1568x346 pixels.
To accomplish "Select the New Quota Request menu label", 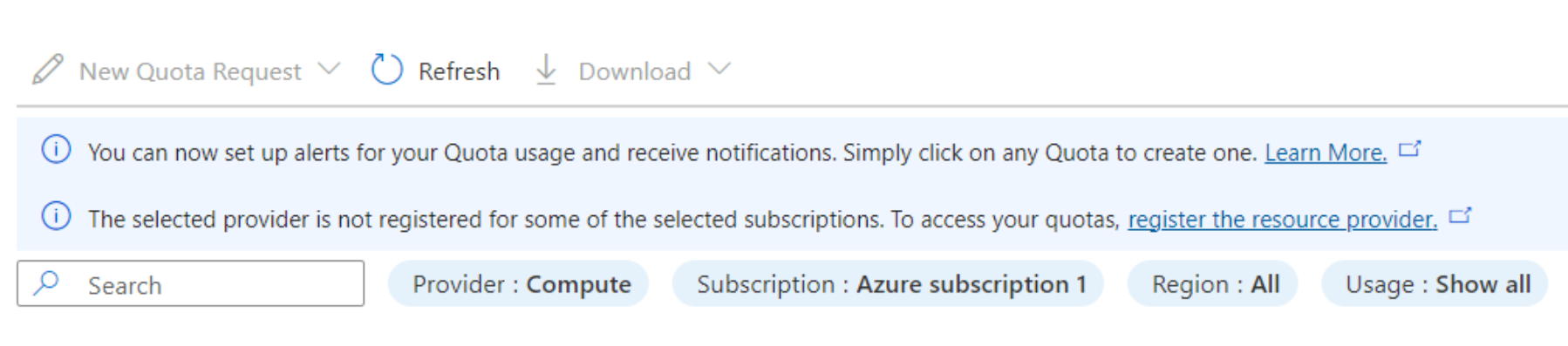I will point(190,71).
